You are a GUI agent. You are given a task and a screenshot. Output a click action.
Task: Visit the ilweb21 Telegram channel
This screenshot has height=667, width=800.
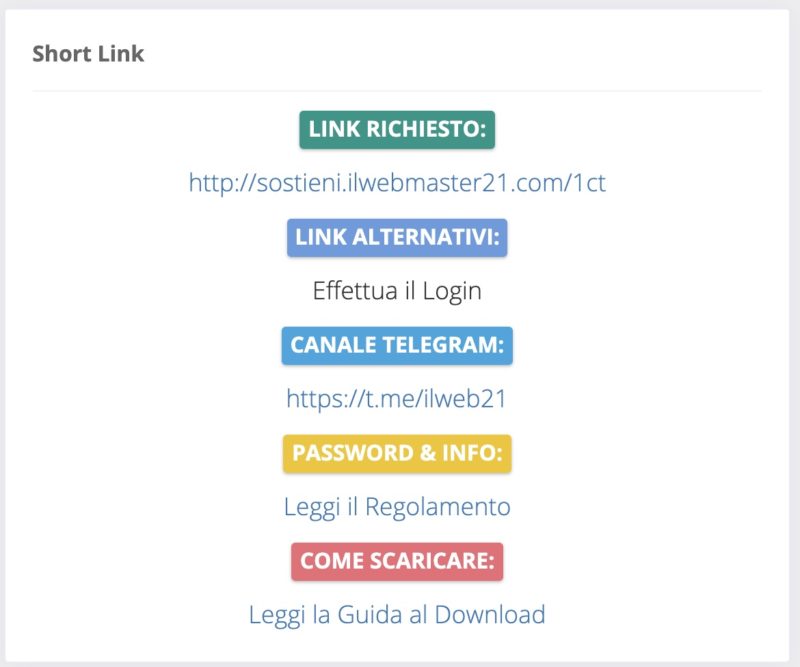tap(397, 399)
